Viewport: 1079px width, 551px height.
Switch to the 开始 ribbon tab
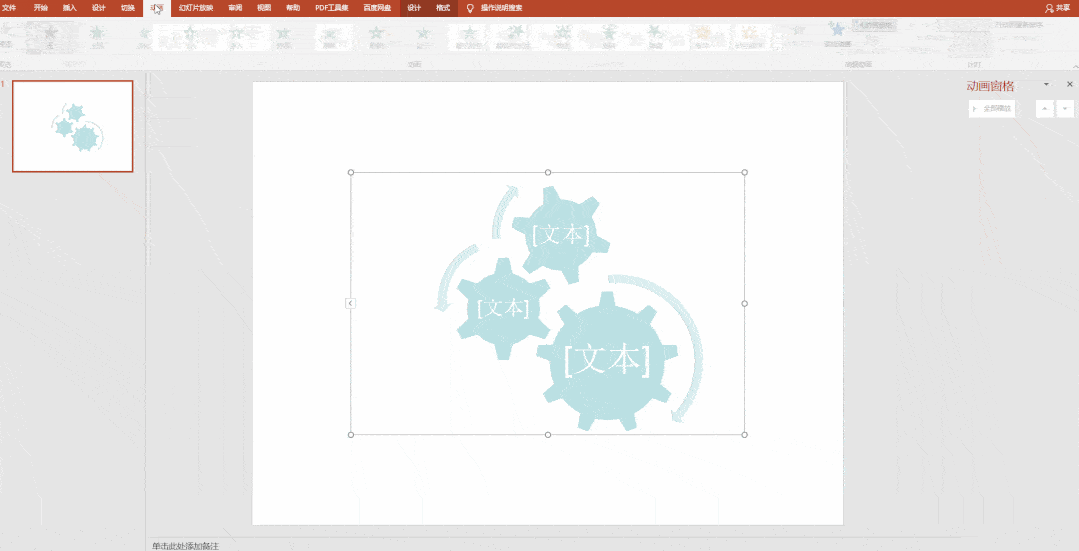41,8
